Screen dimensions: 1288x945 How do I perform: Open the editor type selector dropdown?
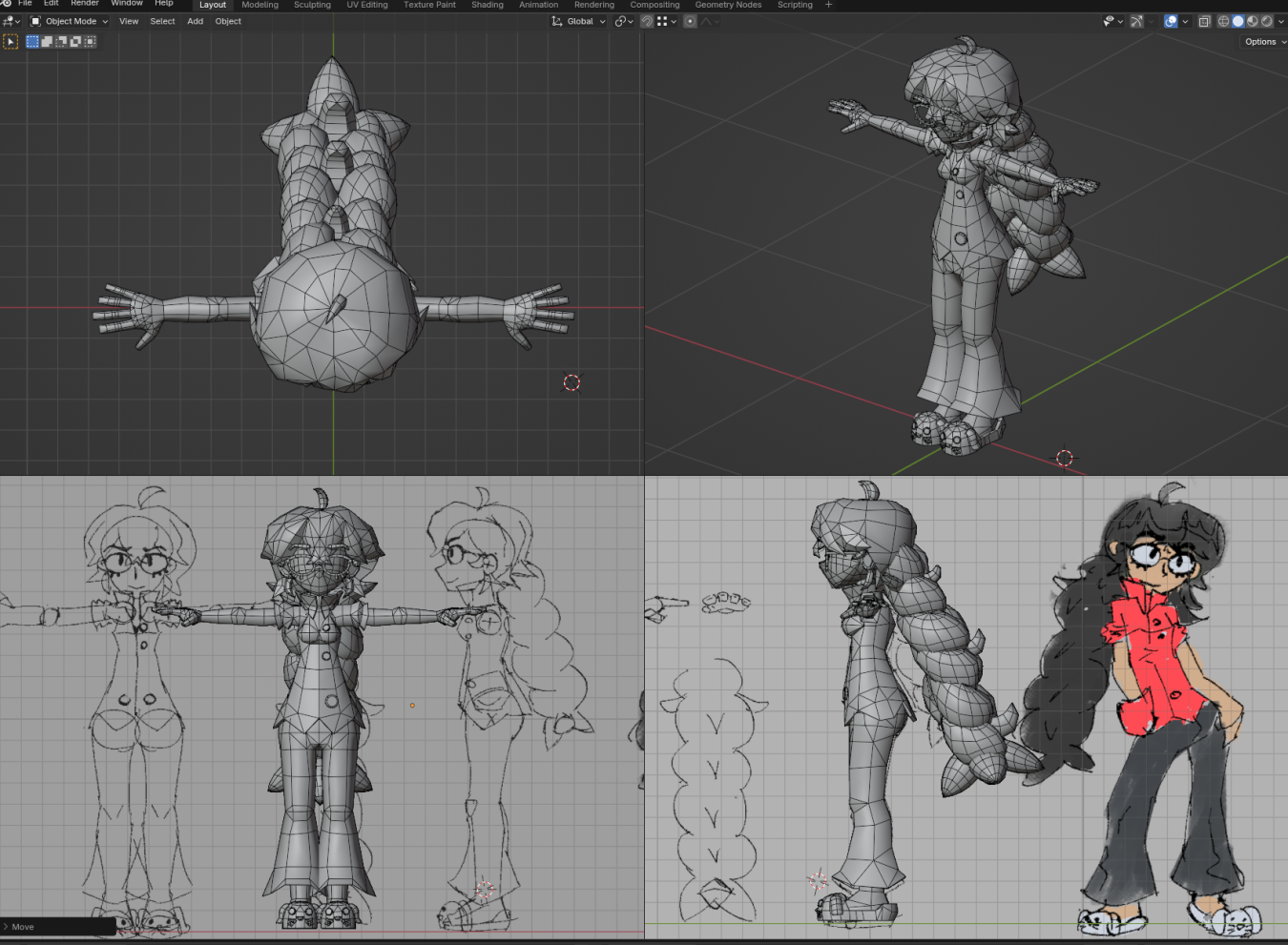point(12,21)
